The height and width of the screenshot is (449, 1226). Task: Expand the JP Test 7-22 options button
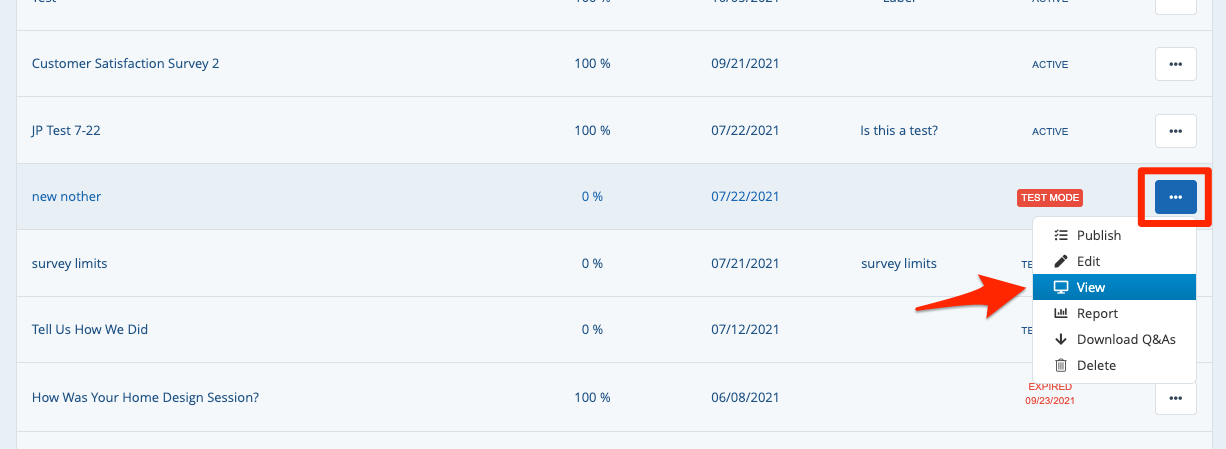coord(1175,131)
